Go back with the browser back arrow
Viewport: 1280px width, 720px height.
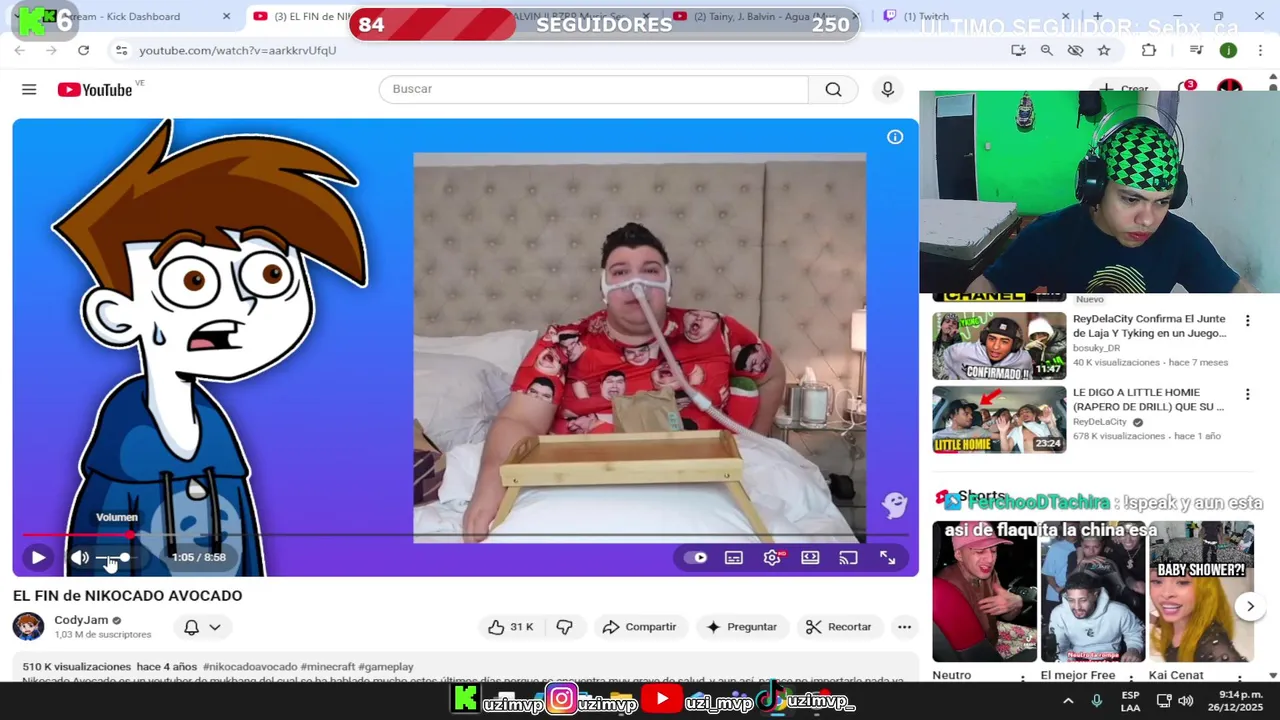click(x=20, y=50)
